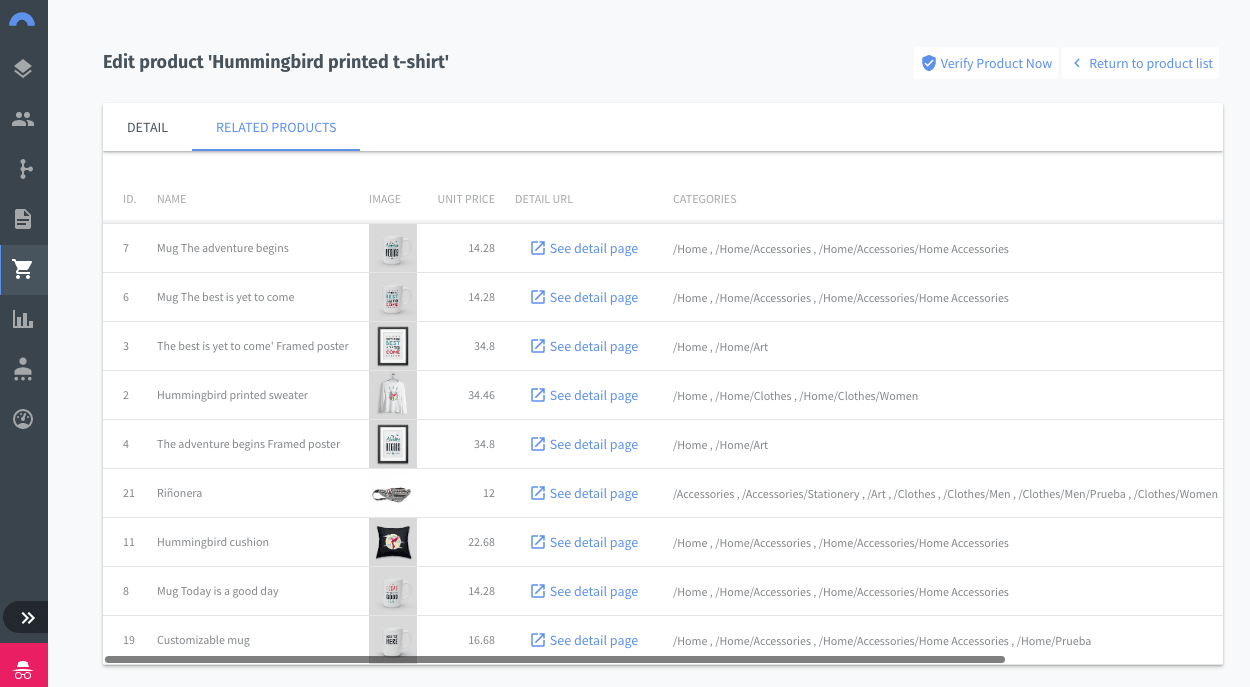Image resolution: width=1250 pixels, height=687 pixels.
Task: Click the app logo at sidebar top
Action: tap(22, 19)
